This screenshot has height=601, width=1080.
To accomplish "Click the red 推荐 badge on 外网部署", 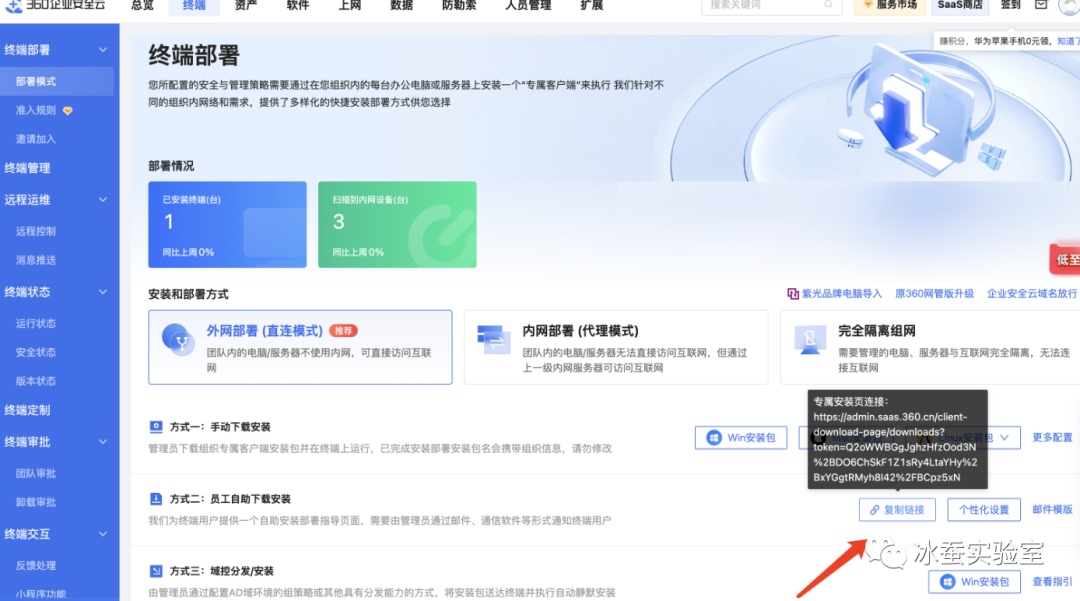I will [343, 330].
